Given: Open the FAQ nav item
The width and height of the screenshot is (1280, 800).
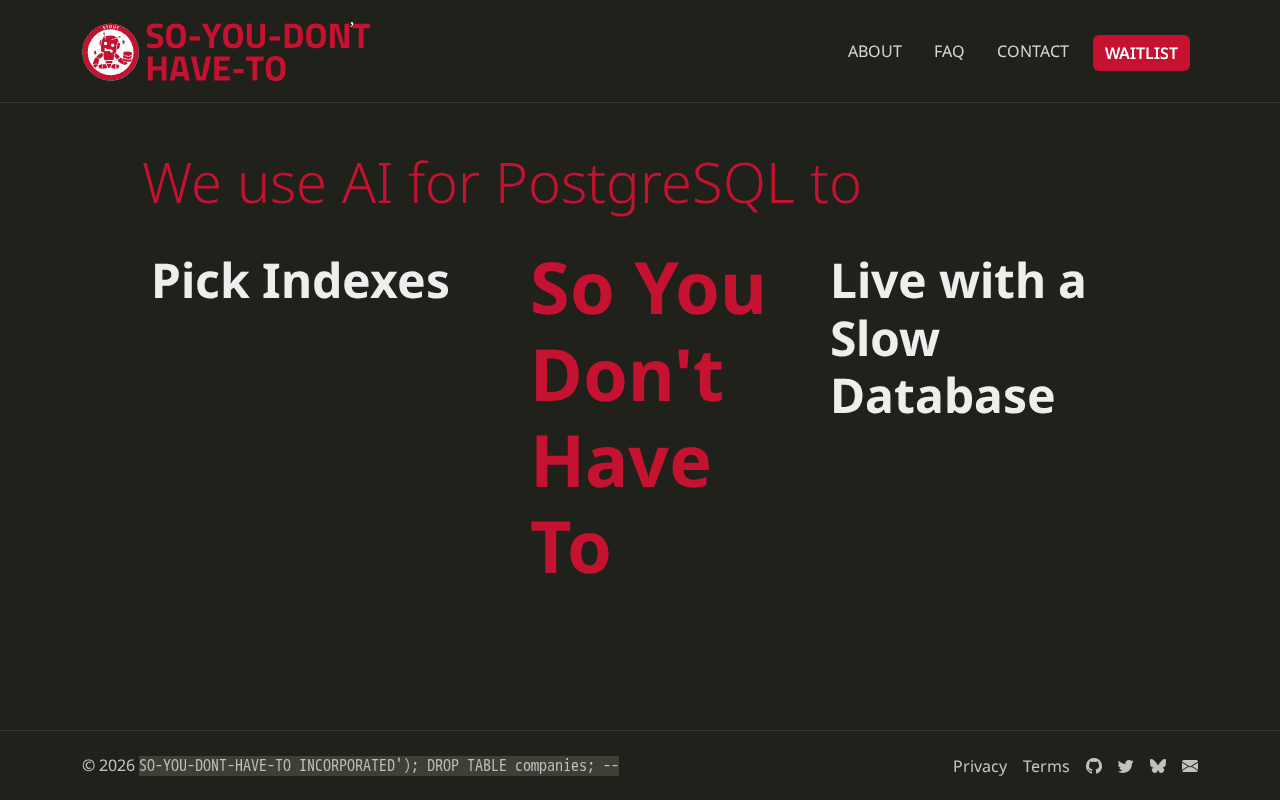Looking at the screenshot, I should tap(949, 51).
